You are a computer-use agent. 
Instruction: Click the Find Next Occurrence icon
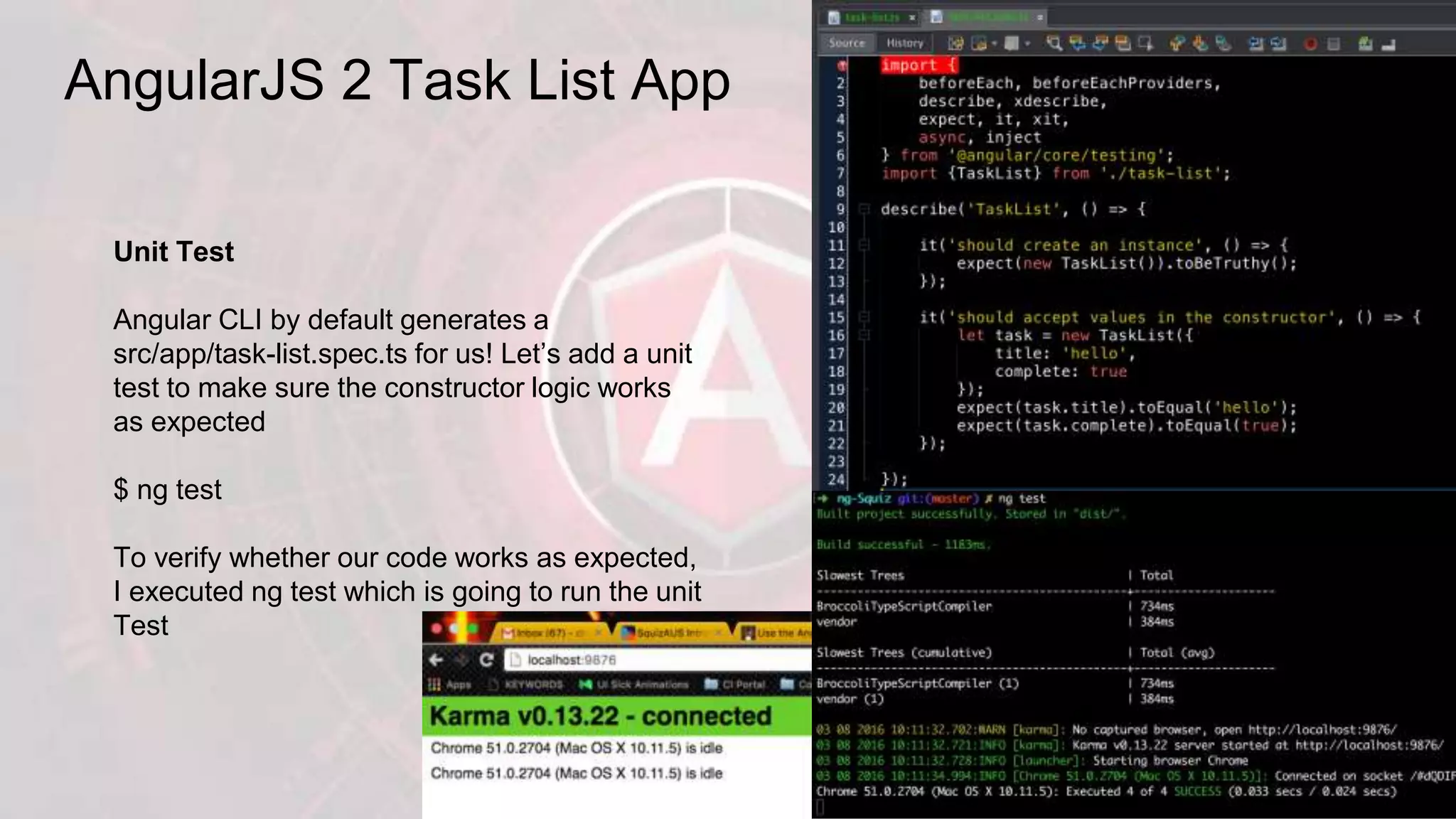(1101, 43)
